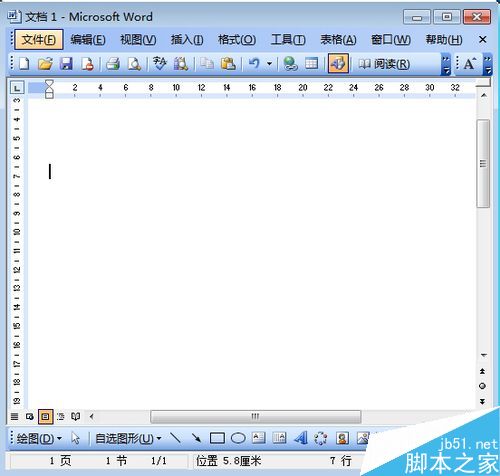Pick the Select Objects arrow tool

click(76, 438)
